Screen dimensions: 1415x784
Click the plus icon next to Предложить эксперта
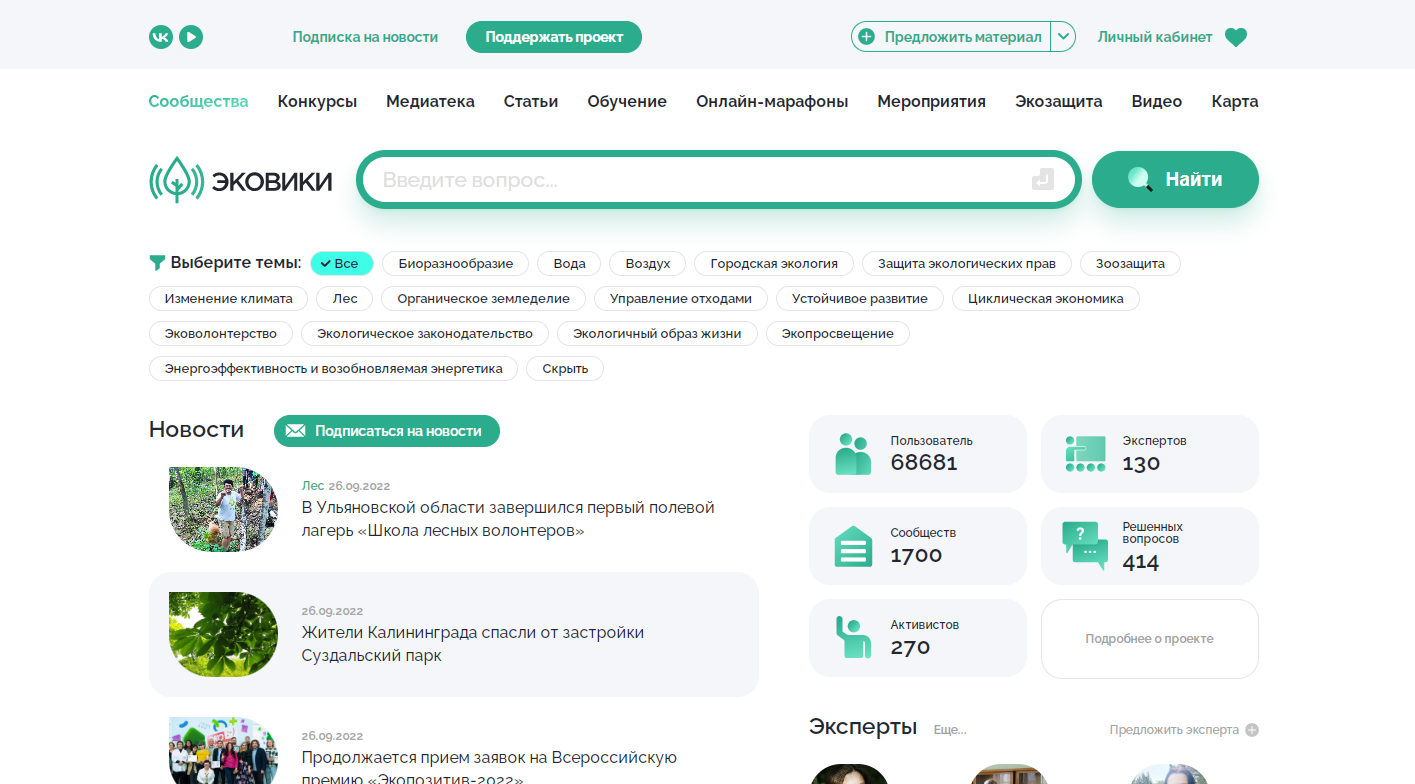point(1252,730)
